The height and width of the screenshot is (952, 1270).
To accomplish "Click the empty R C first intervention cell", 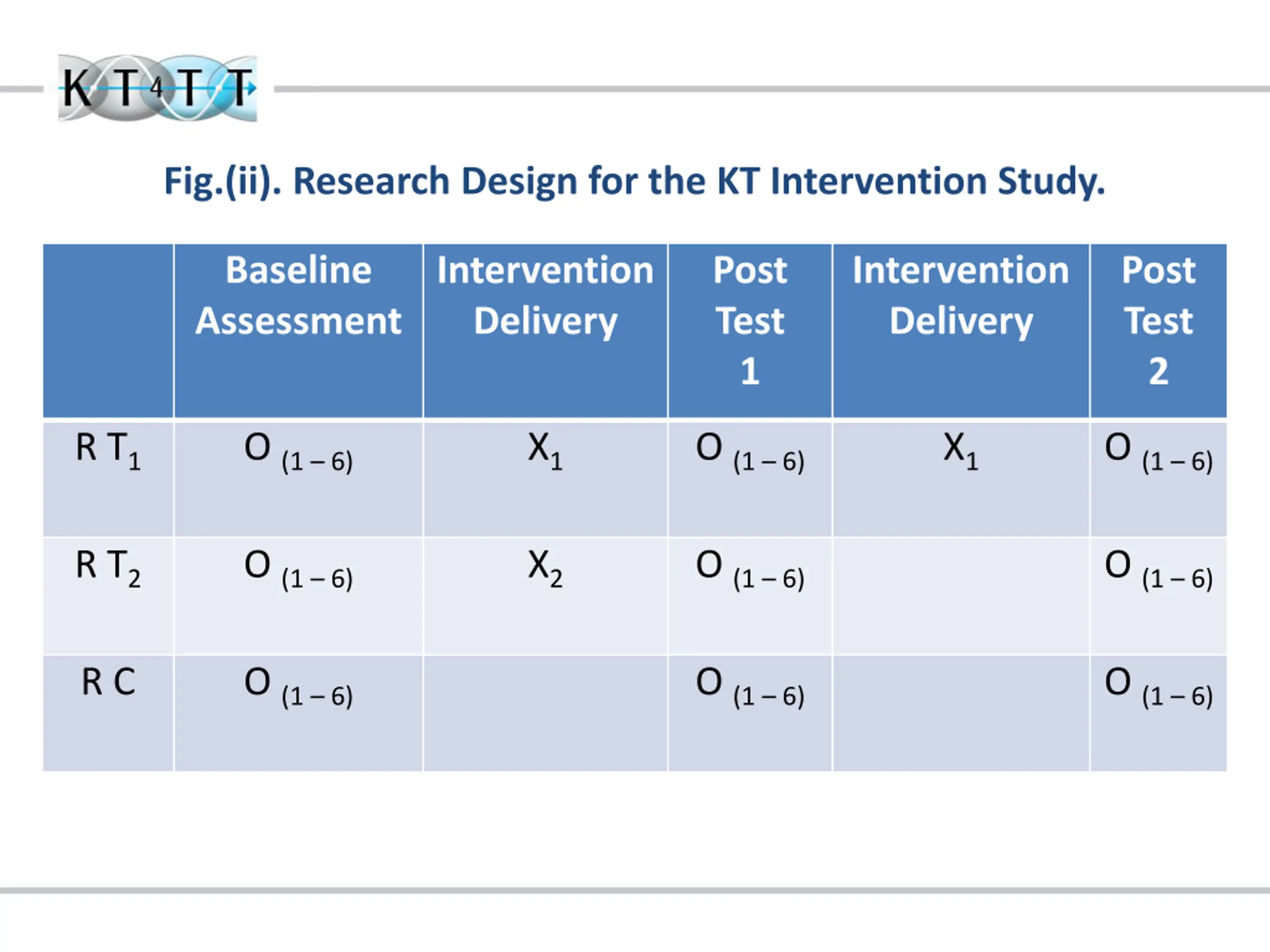I will coord(545,713).
